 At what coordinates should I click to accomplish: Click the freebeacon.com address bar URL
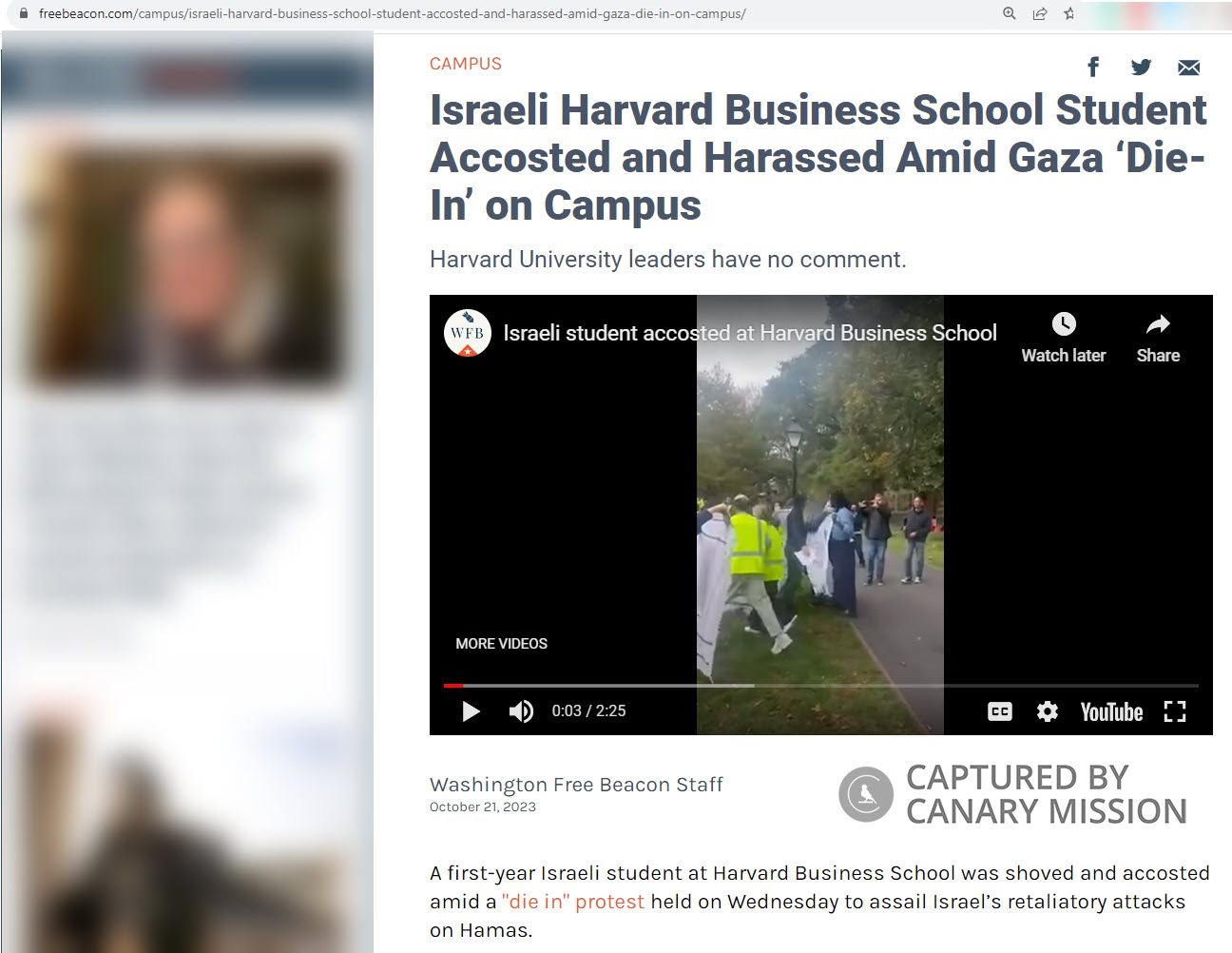pos(392,13)
